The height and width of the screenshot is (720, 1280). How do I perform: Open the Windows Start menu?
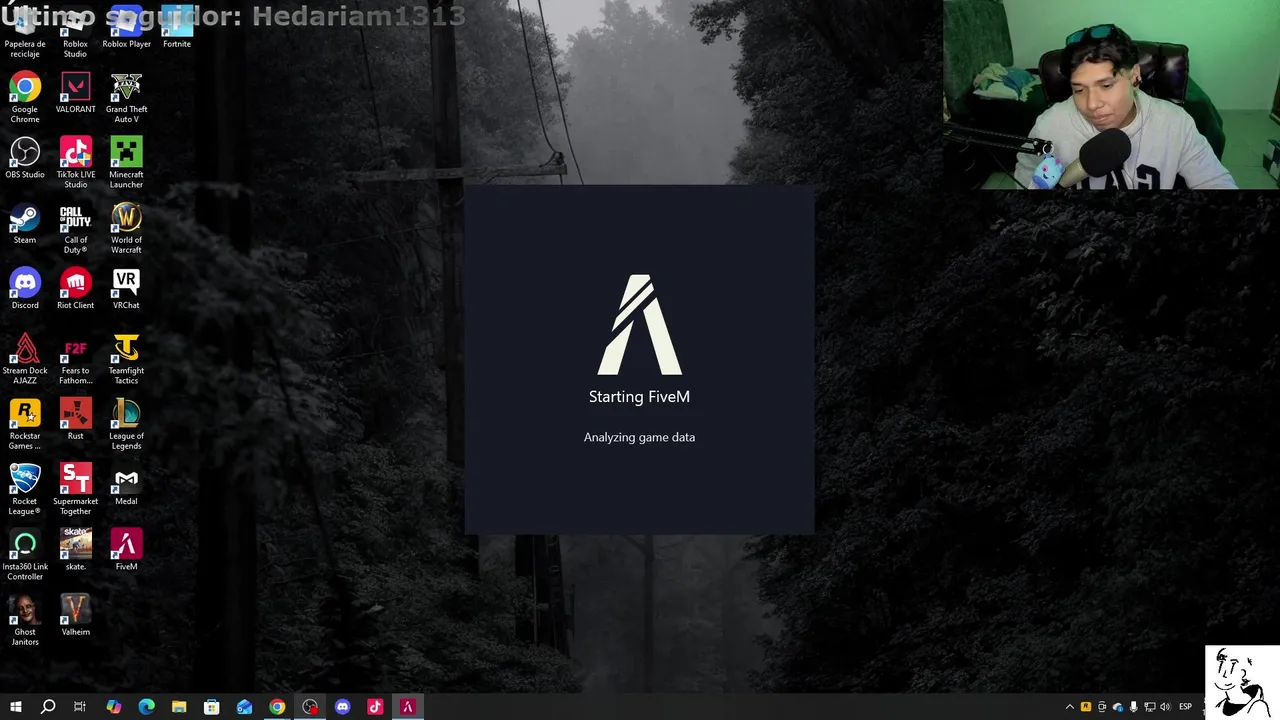click(15, 707)
